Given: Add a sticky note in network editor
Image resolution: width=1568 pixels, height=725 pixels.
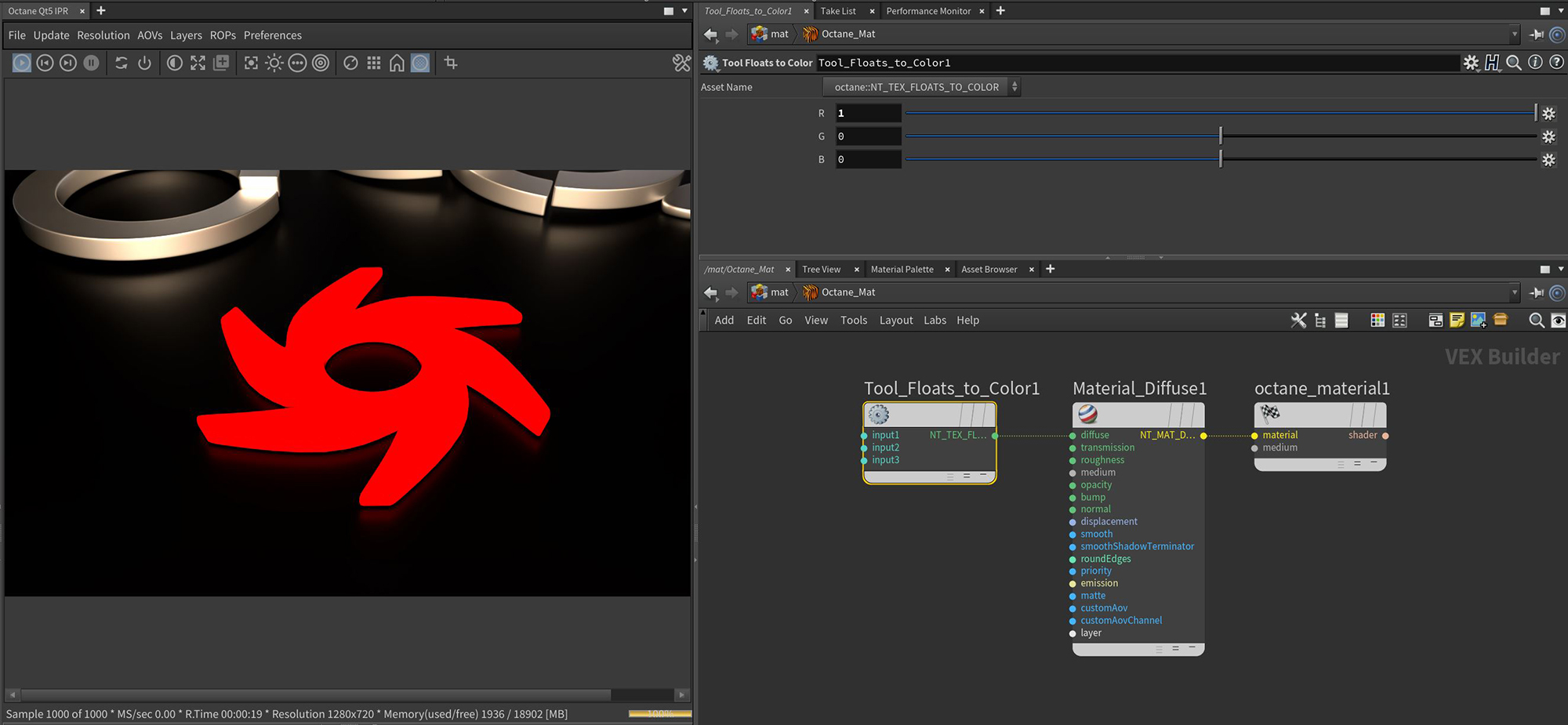Looking at the screenshot, I should click(1457, 320).
